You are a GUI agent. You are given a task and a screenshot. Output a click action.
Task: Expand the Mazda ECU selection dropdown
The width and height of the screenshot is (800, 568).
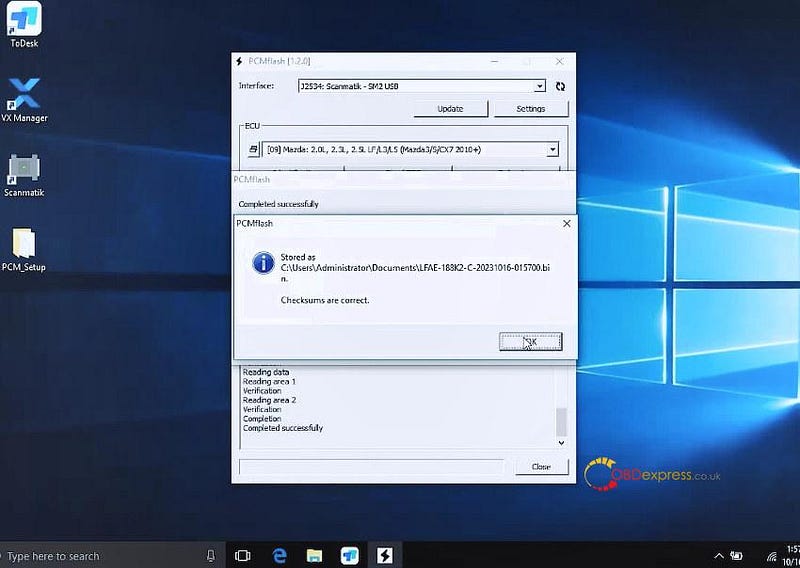(x=553, y=150)
